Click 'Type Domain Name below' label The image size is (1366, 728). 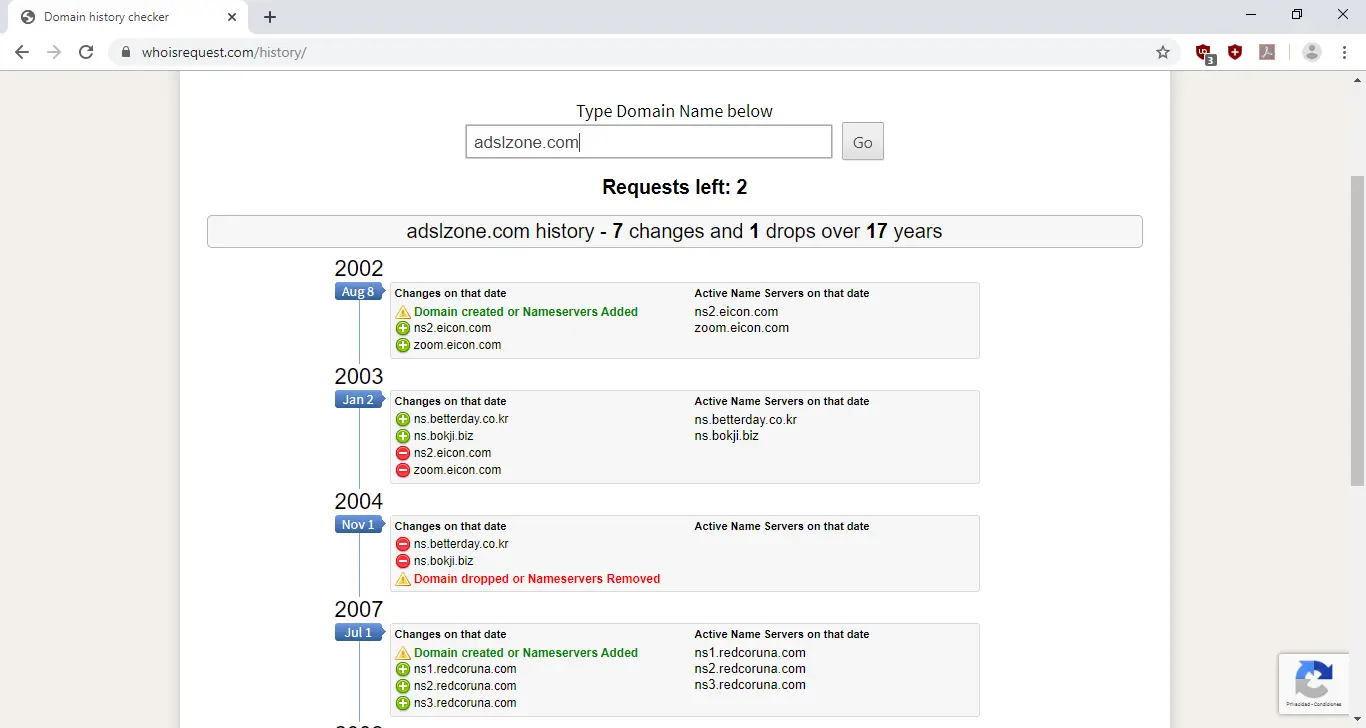coord(675,111)
